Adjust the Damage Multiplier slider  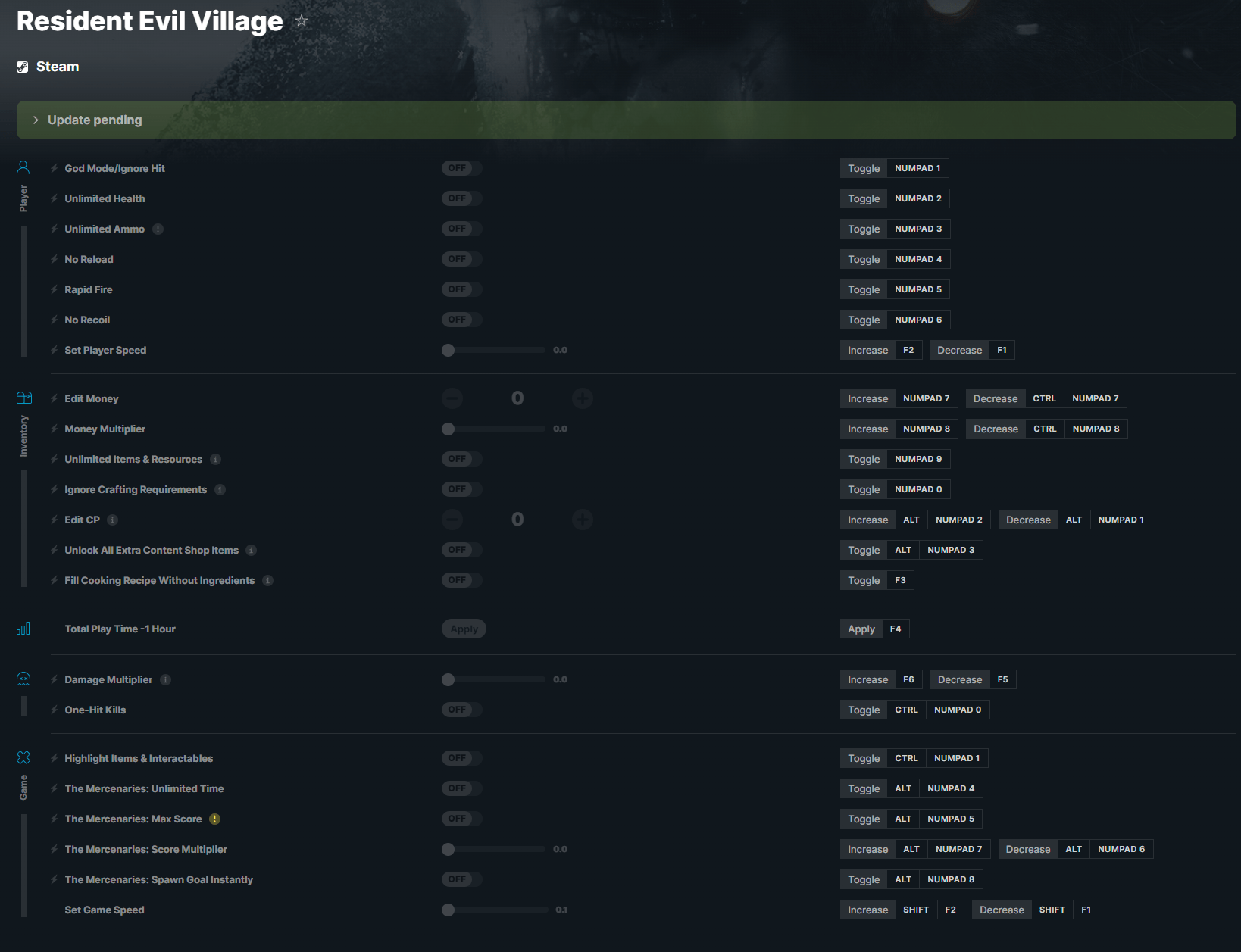493,679
